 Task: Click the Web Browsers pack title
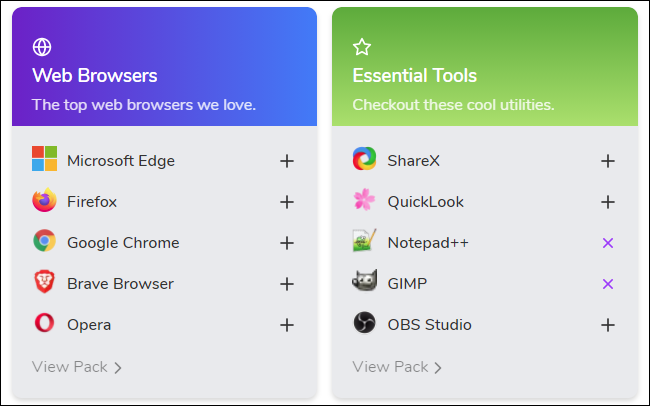pyautogui.click(x=94, y=75)
